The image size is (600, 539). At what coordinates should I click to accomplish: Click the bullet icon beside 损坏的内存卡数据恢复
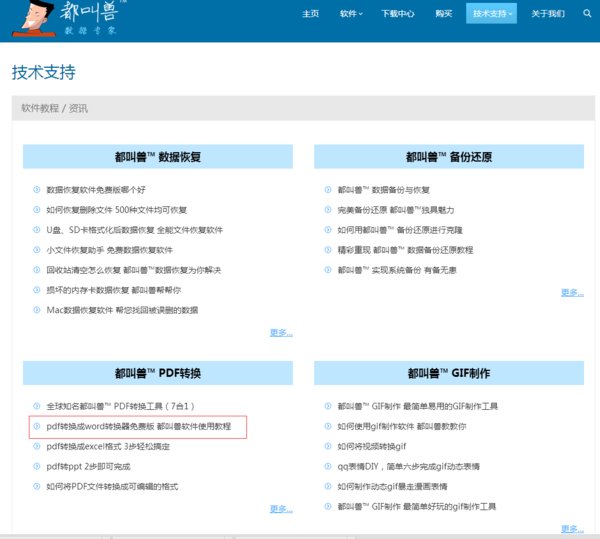[x=37, y=290]
